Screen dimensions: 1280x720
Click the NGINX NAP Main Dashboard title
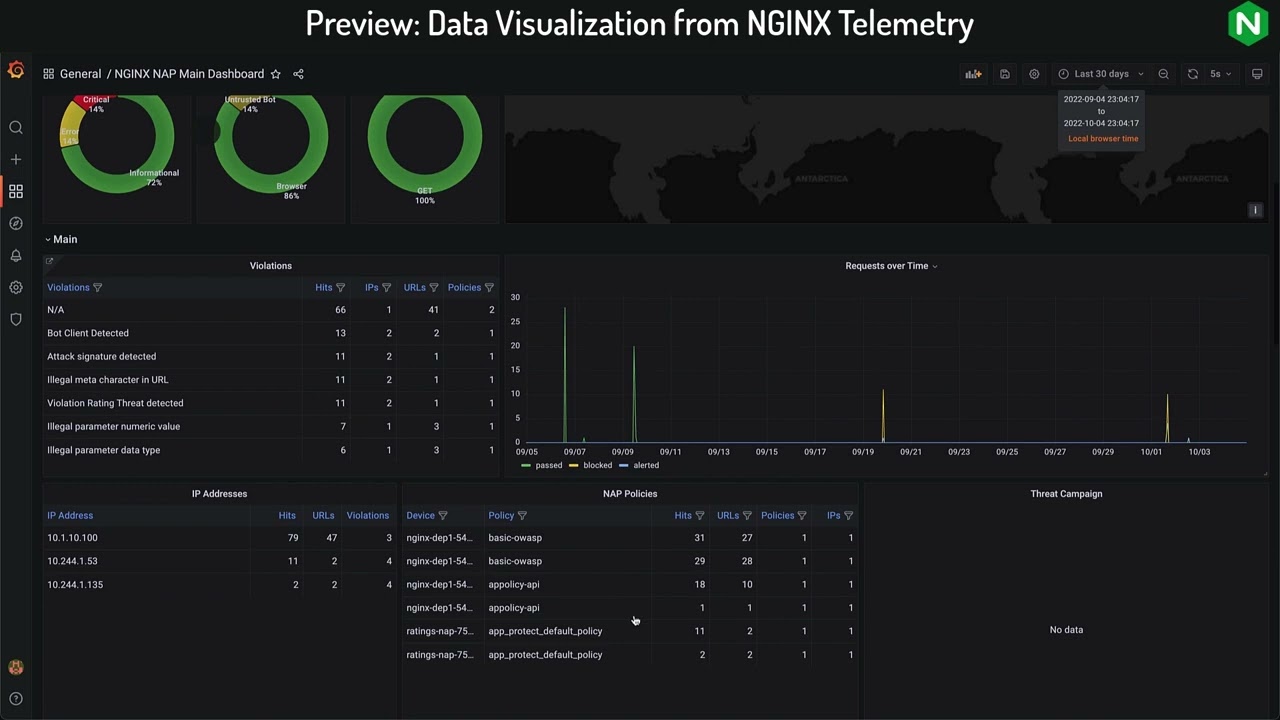189,74
